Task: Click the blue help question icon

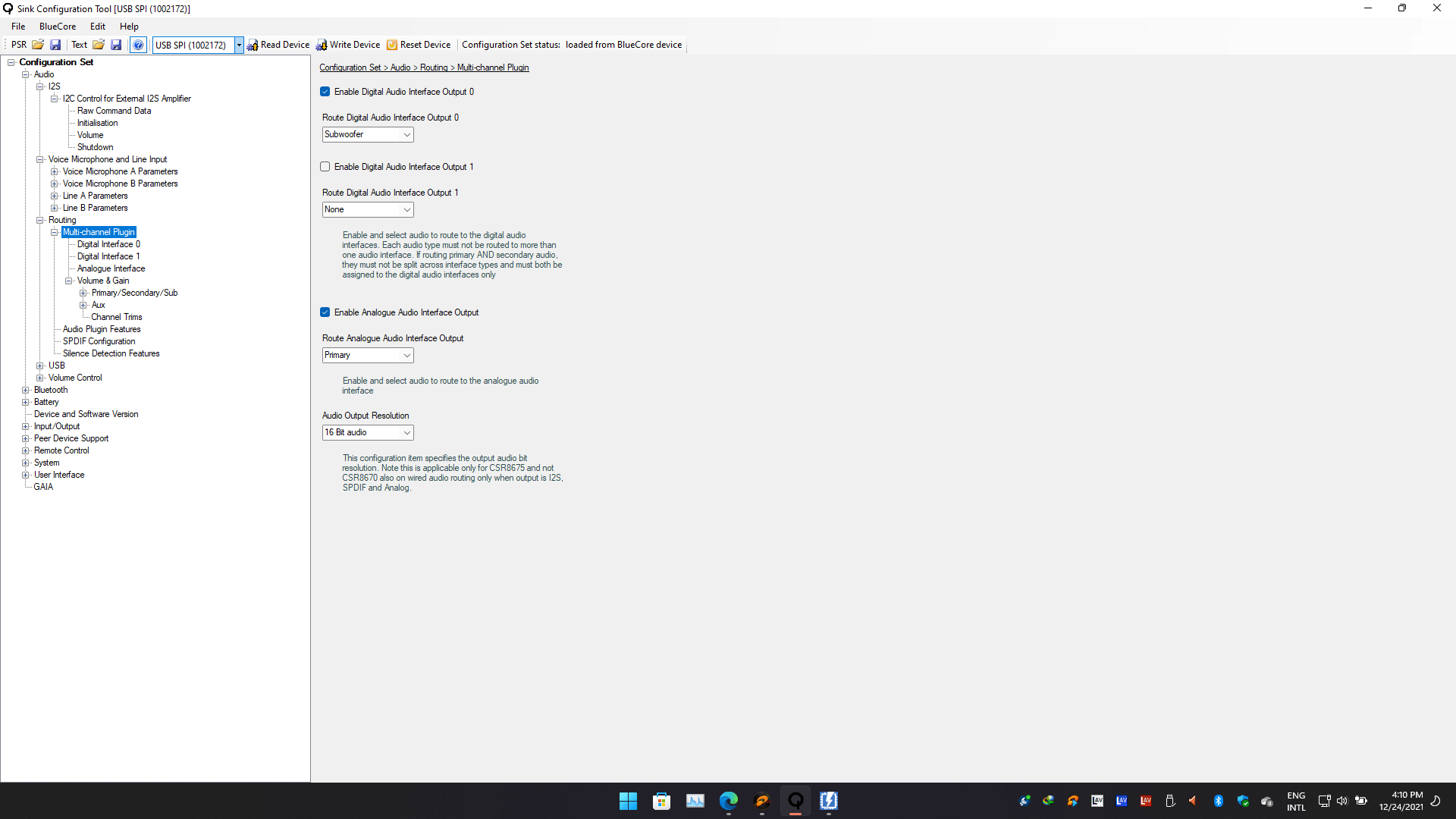Action: (x=138, y=45)
